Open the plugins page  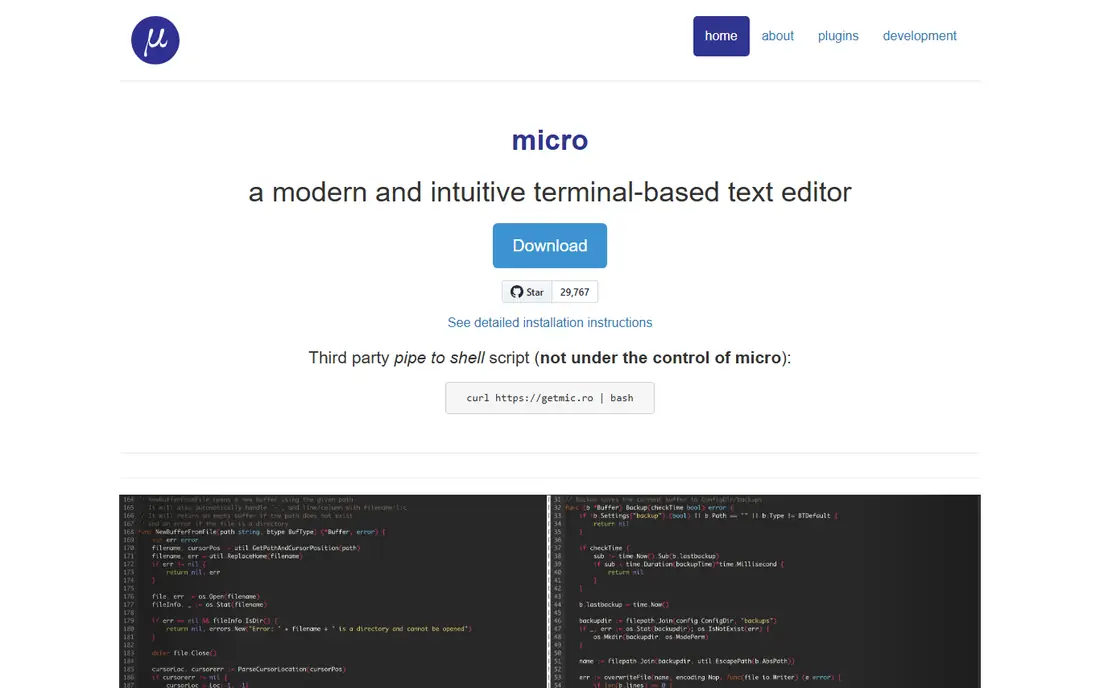point(838,36)
